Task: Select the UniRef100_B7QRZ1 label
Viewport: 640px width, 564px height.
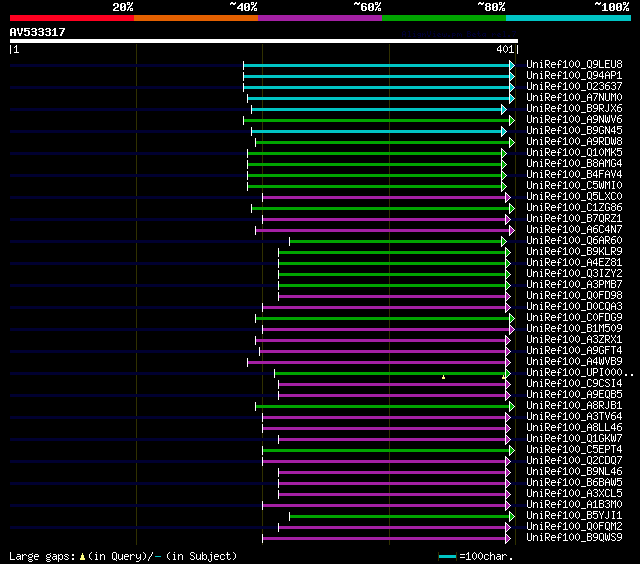Action: (574, 219)
